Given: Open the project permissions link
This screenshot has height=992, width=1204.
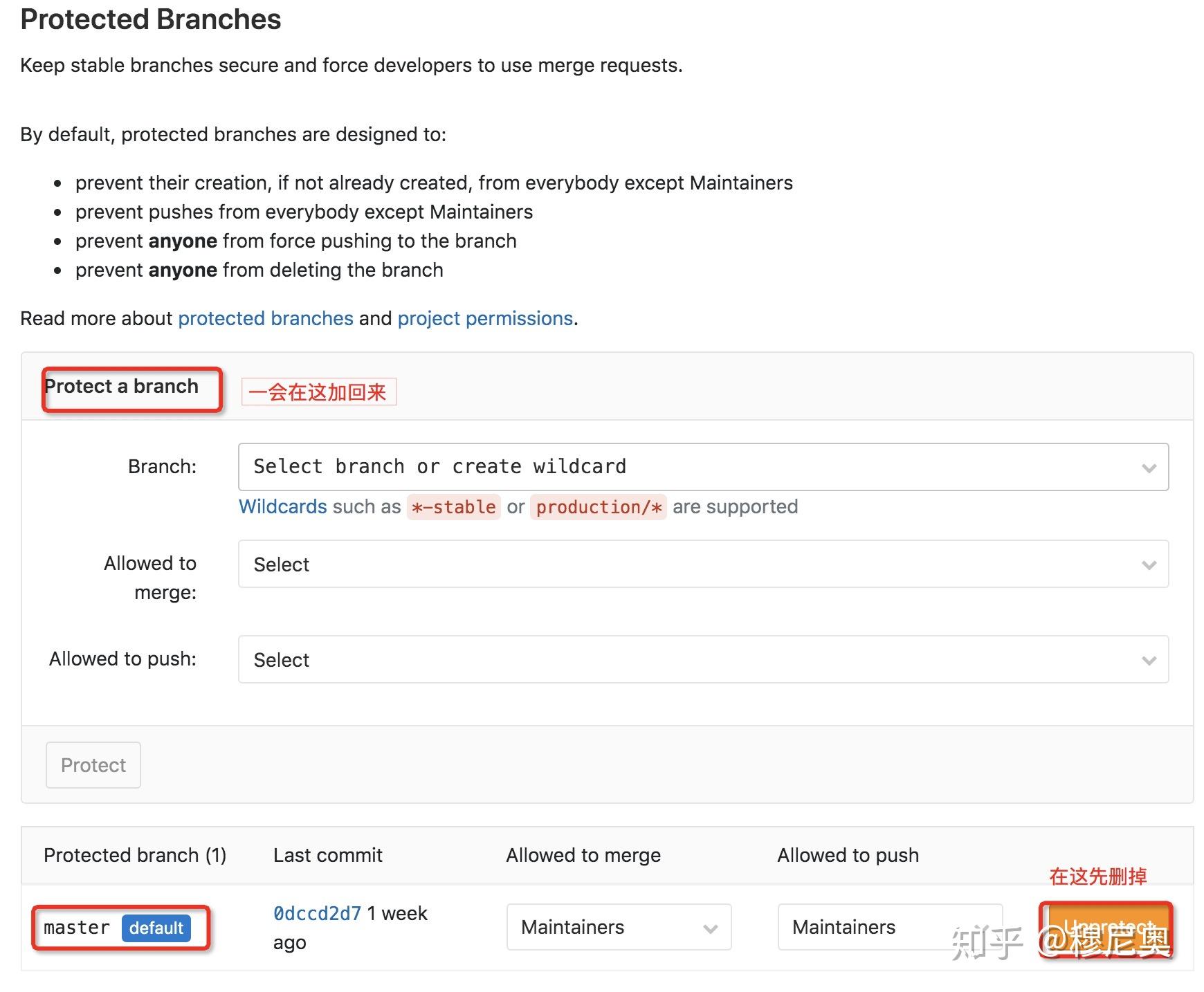Looking at the screenshot, I should pyautogui.click(x=484, y=318).
